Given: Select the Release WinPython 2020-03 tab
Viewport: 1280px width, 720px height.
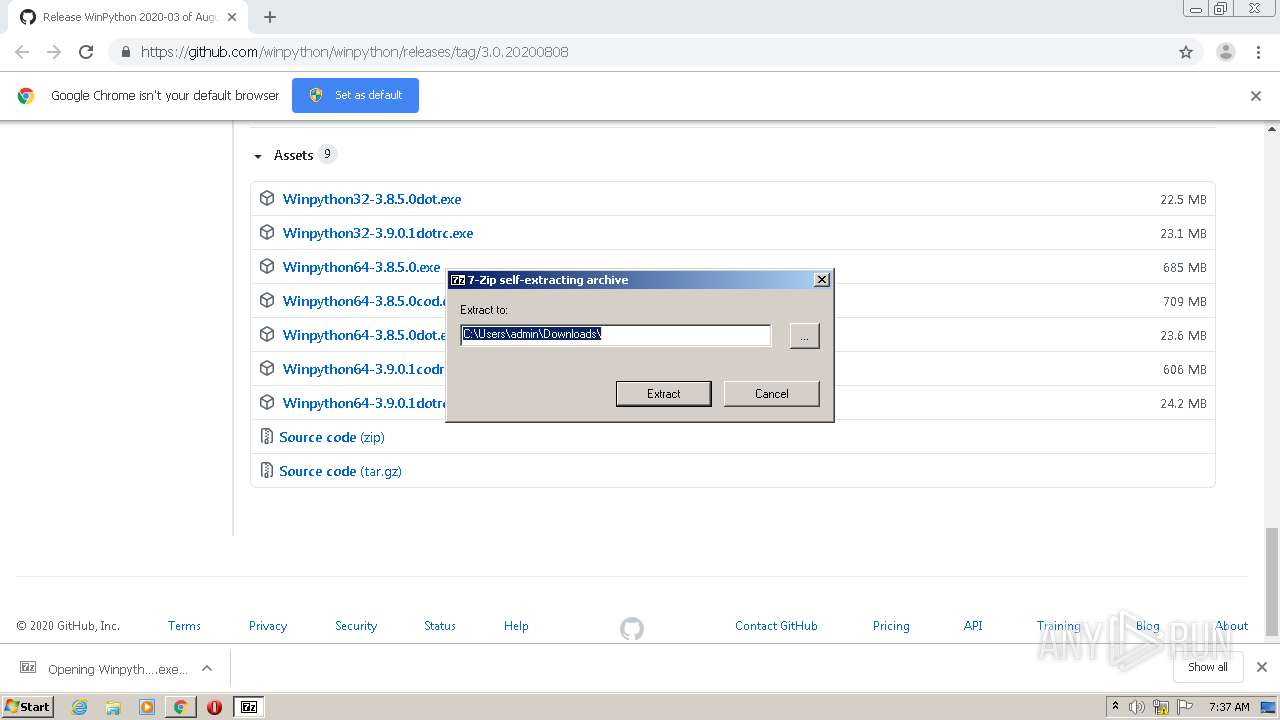Looking at the screenshot, I should [x=127, y=17].
